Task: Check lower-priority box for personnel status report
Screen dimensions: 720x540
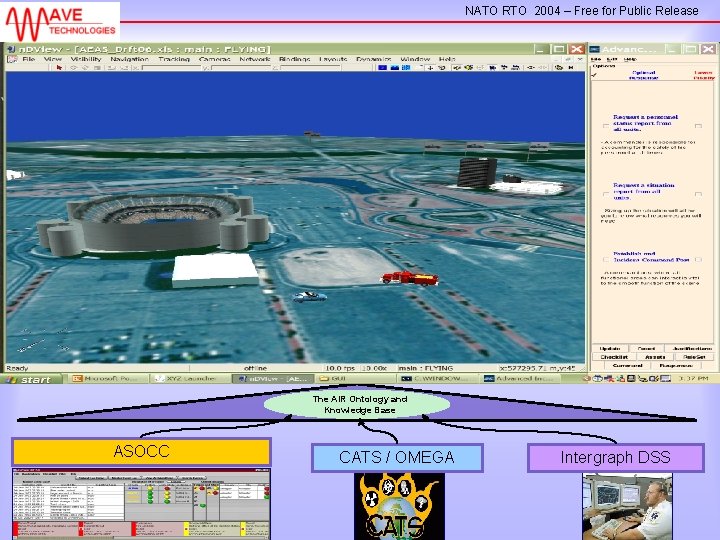Action: point(698,125)
